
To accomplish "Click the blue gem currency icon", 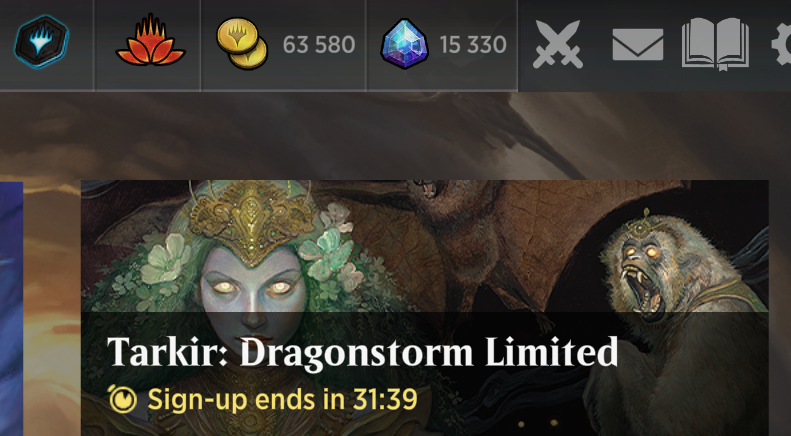I will click(405, 44).
